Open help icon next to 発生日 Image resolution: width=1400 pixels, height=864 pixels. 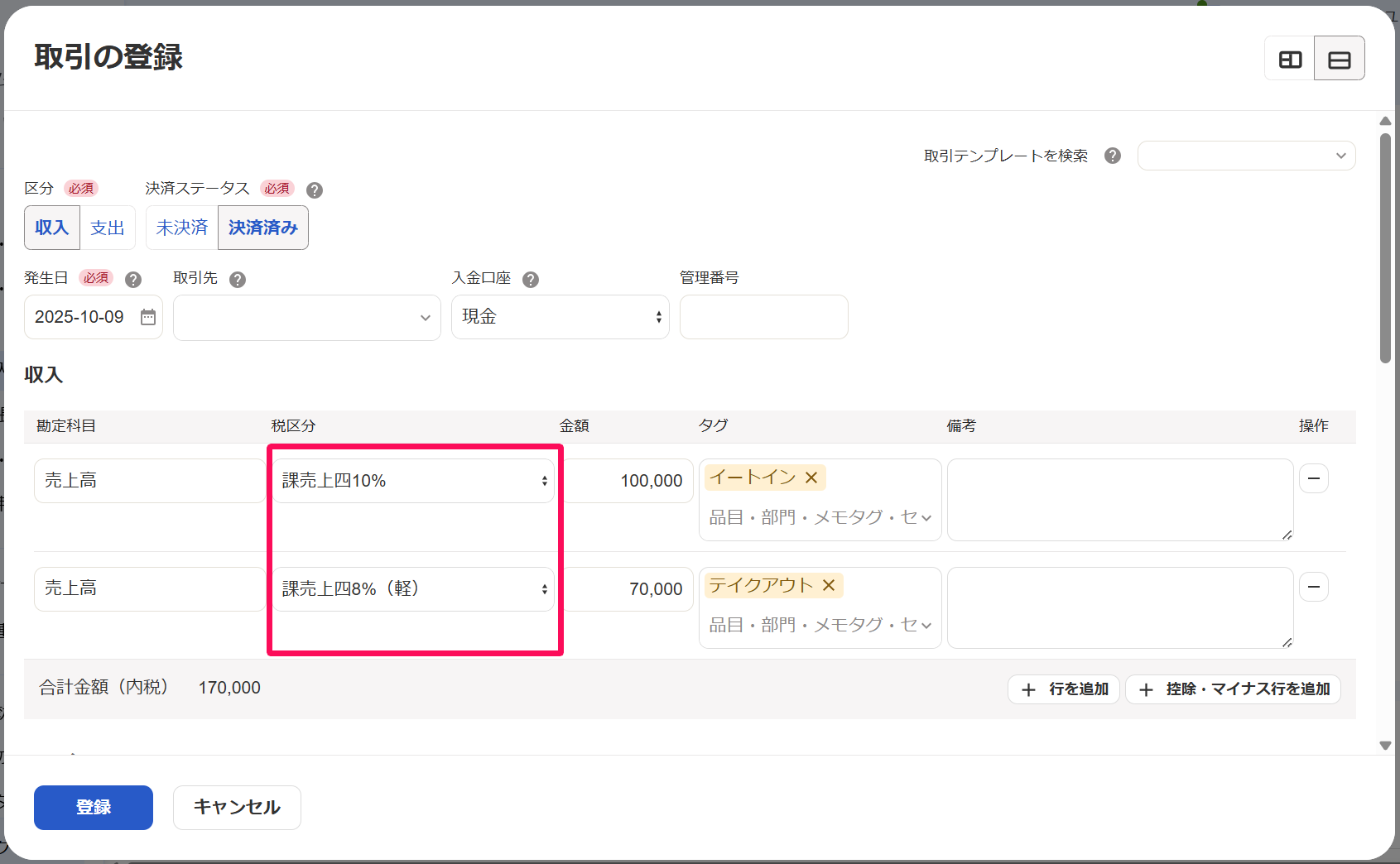pos(133,279)
